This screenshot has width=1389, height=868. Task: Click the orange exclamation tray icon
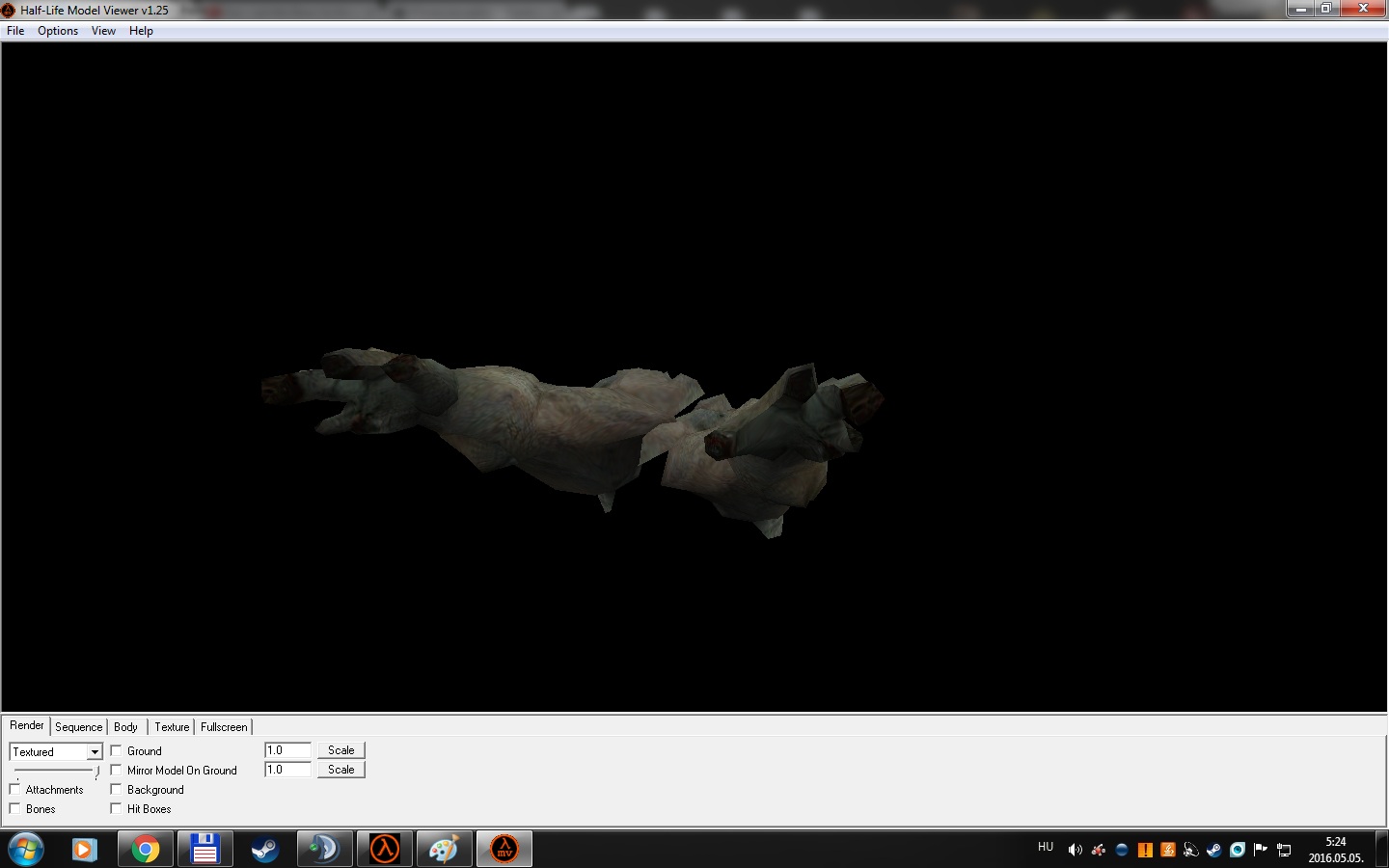1144,850
